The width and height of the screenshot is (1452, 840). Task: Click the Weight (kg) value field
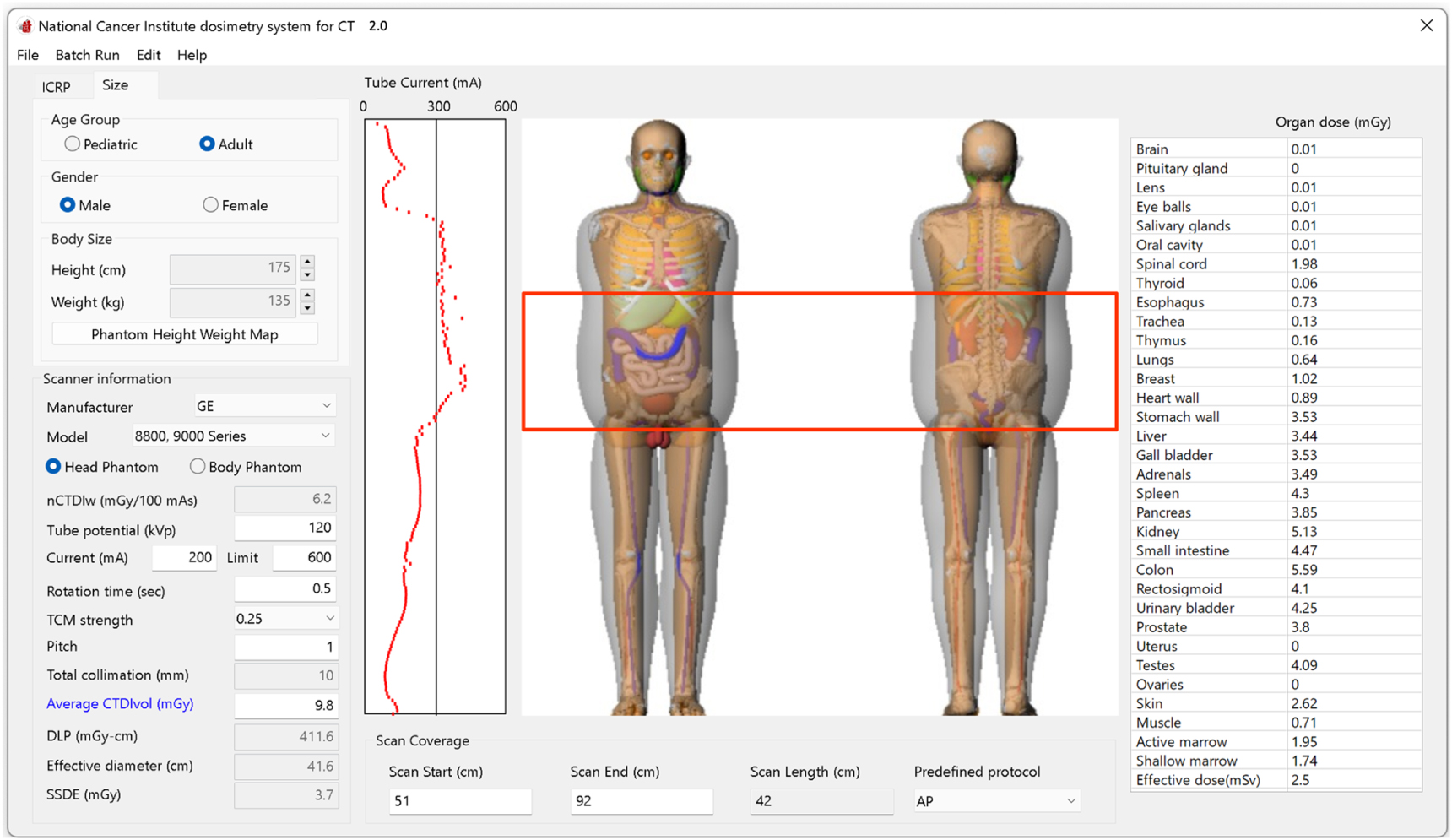coord(233,301)
